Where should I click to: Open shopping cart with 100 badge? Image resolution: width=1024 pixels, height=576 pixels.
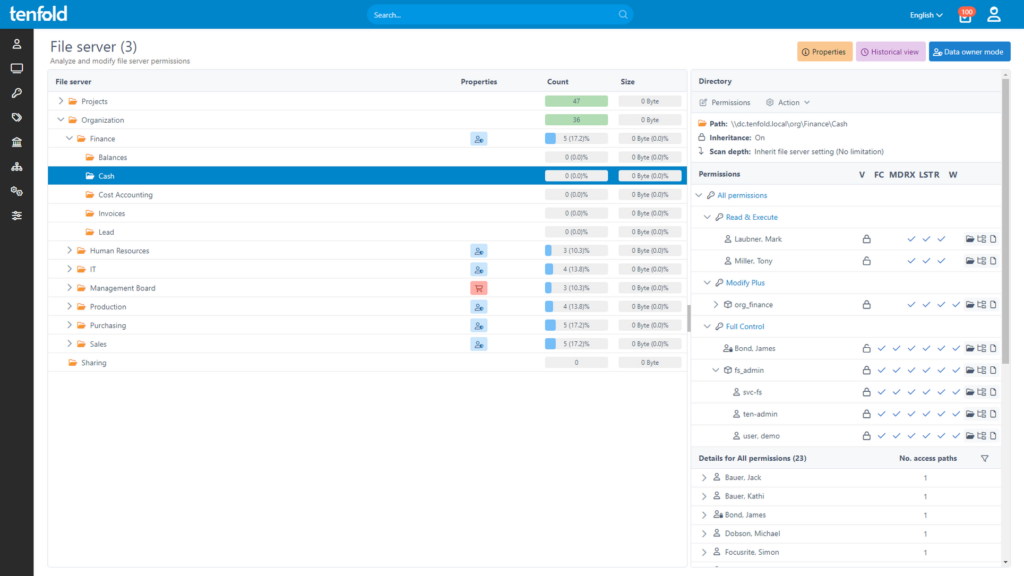[965, 15]
